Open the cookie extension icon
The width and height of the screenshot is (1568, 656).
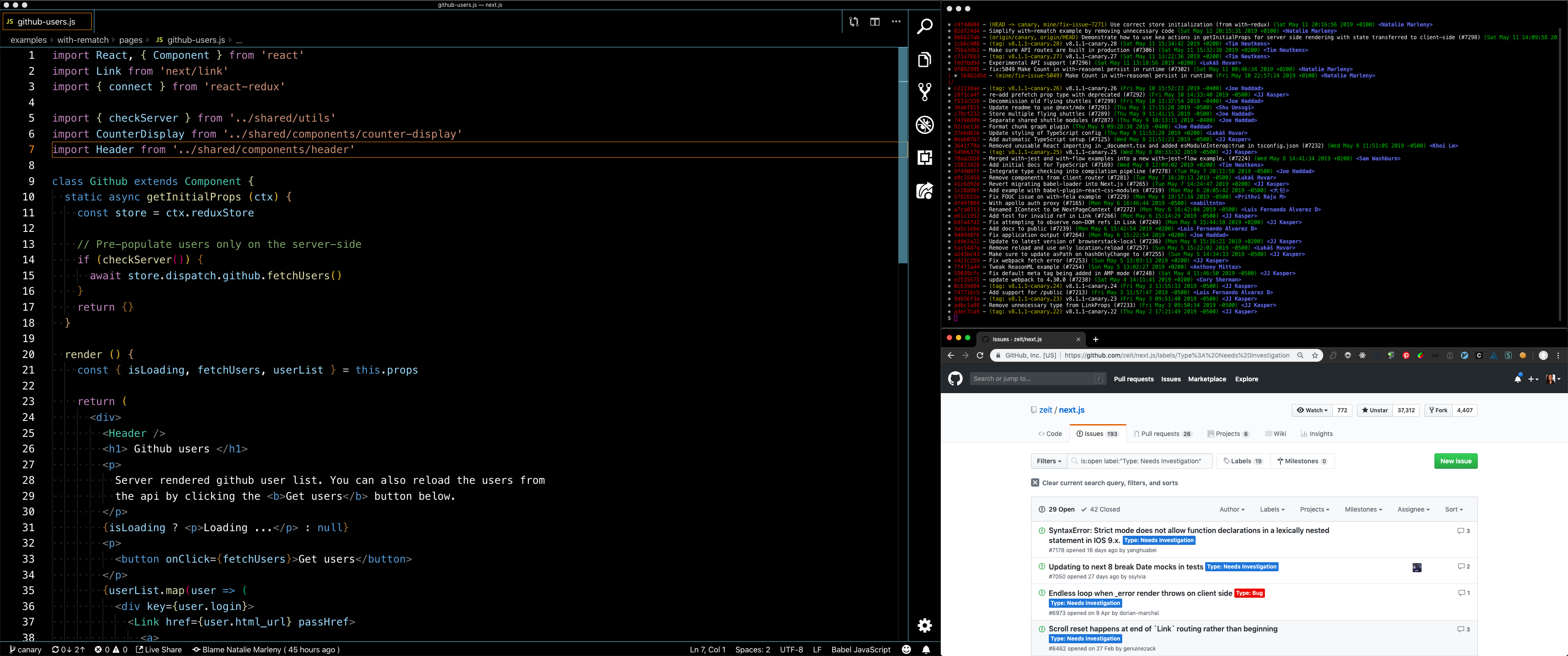[x=1523, y=355]
